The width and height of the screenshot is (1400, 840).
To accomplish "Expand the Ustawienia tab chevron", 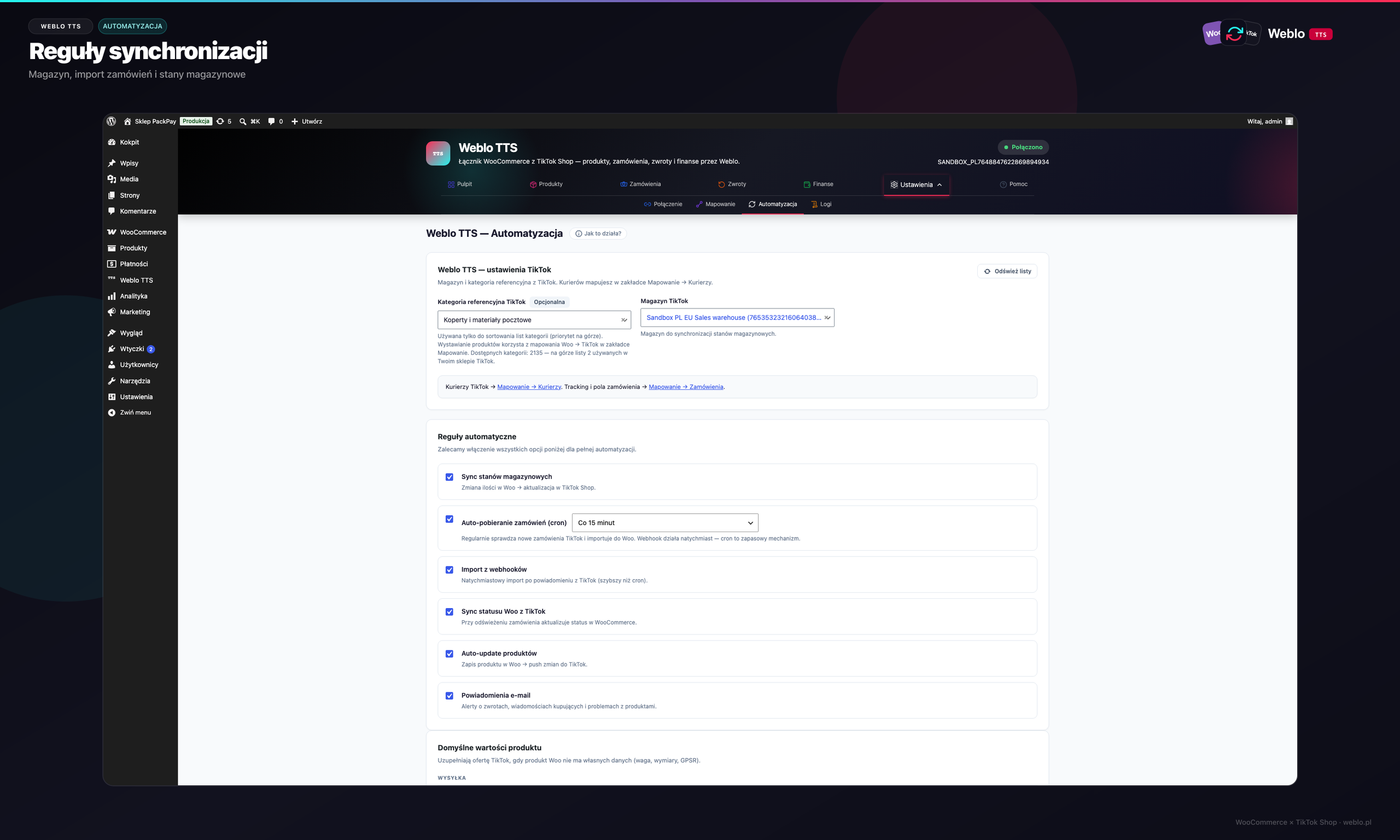I will (940, 184).
